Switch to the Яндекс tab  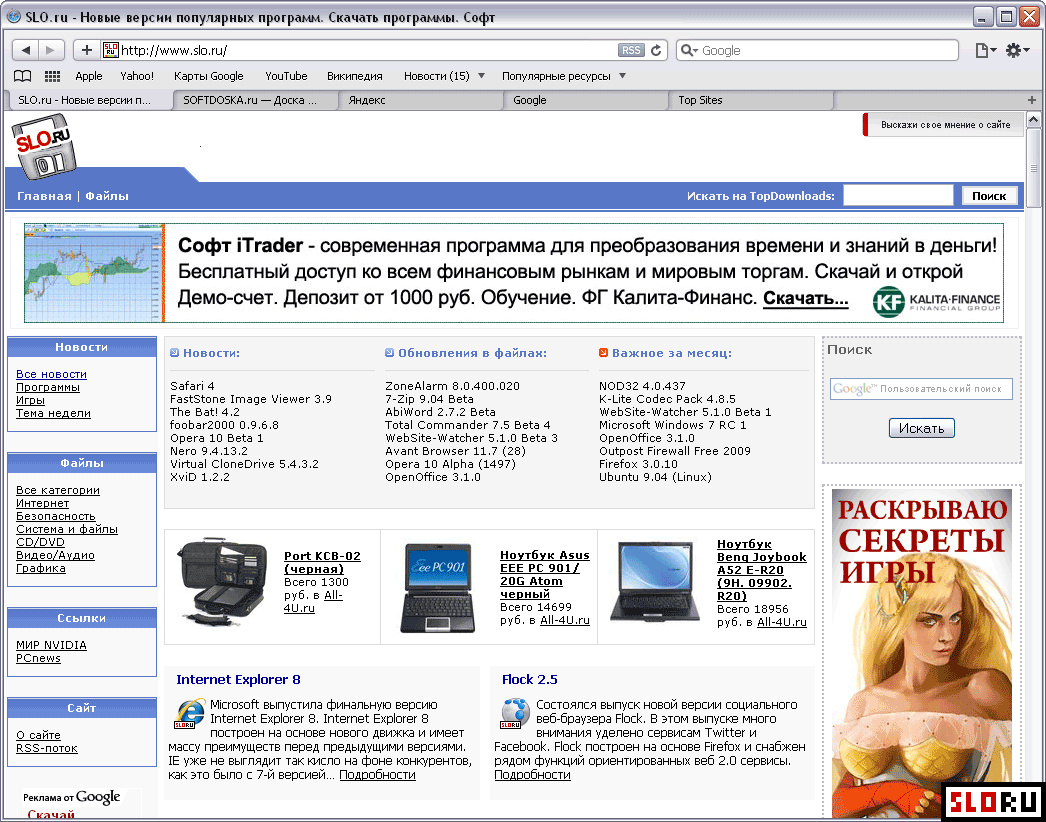pyautogui.click(x=420, y=100)
